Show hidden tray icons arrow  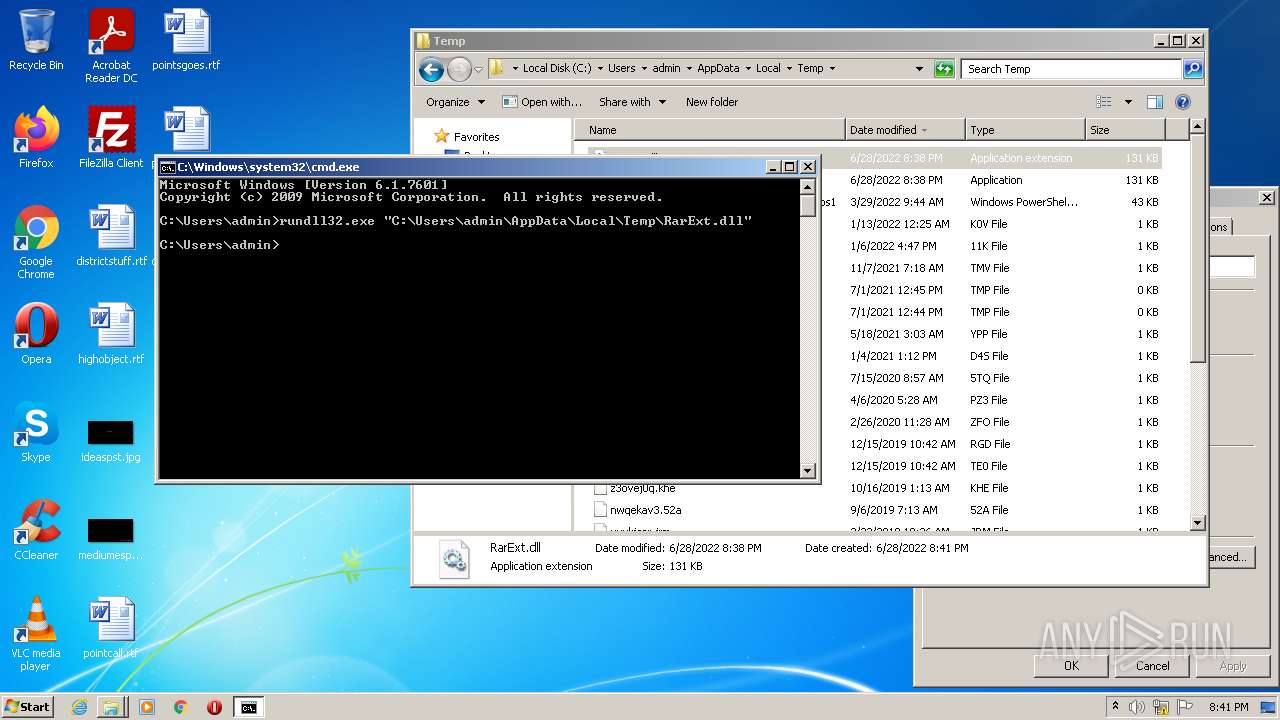coord(1116,707)
